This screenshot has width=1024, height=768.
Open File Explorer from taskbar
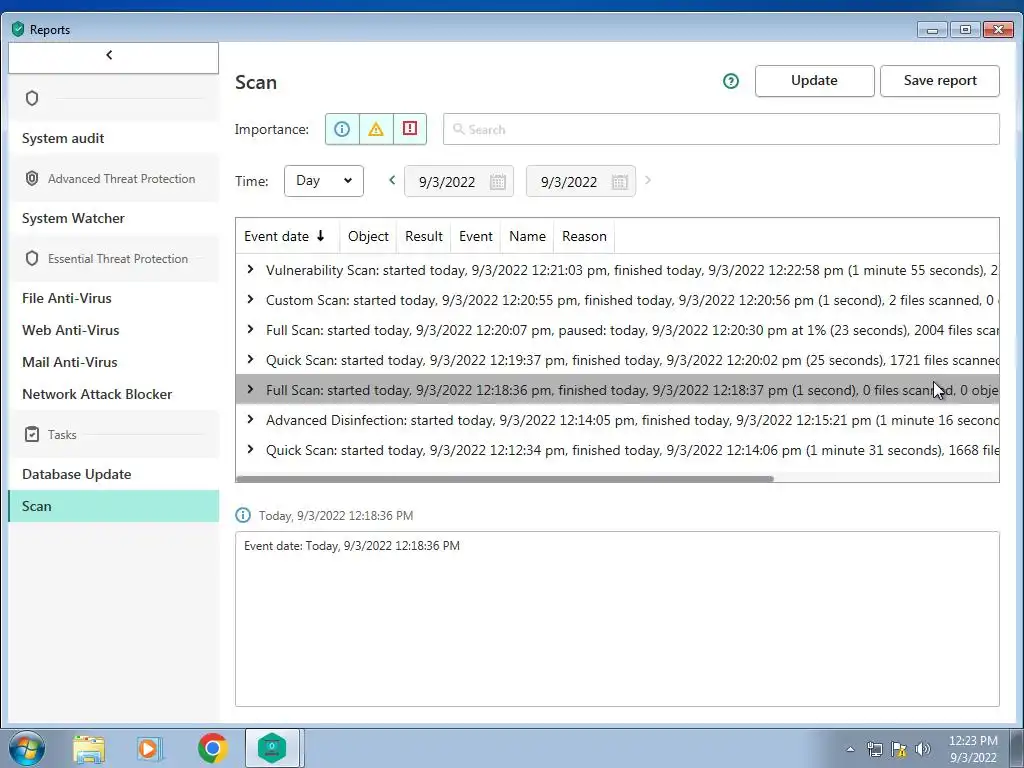coord(89,749)
